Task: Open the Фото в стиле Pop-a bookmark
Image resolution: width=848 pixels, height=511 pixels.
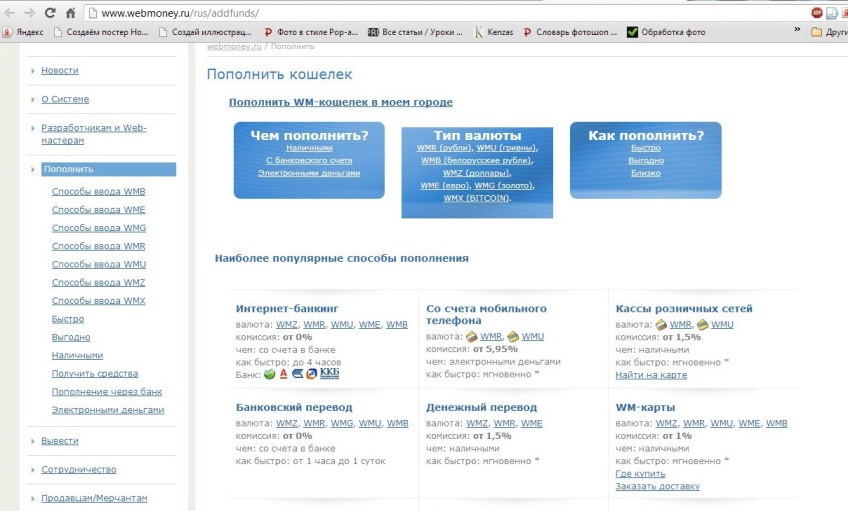Action: [x=311, y=32]
